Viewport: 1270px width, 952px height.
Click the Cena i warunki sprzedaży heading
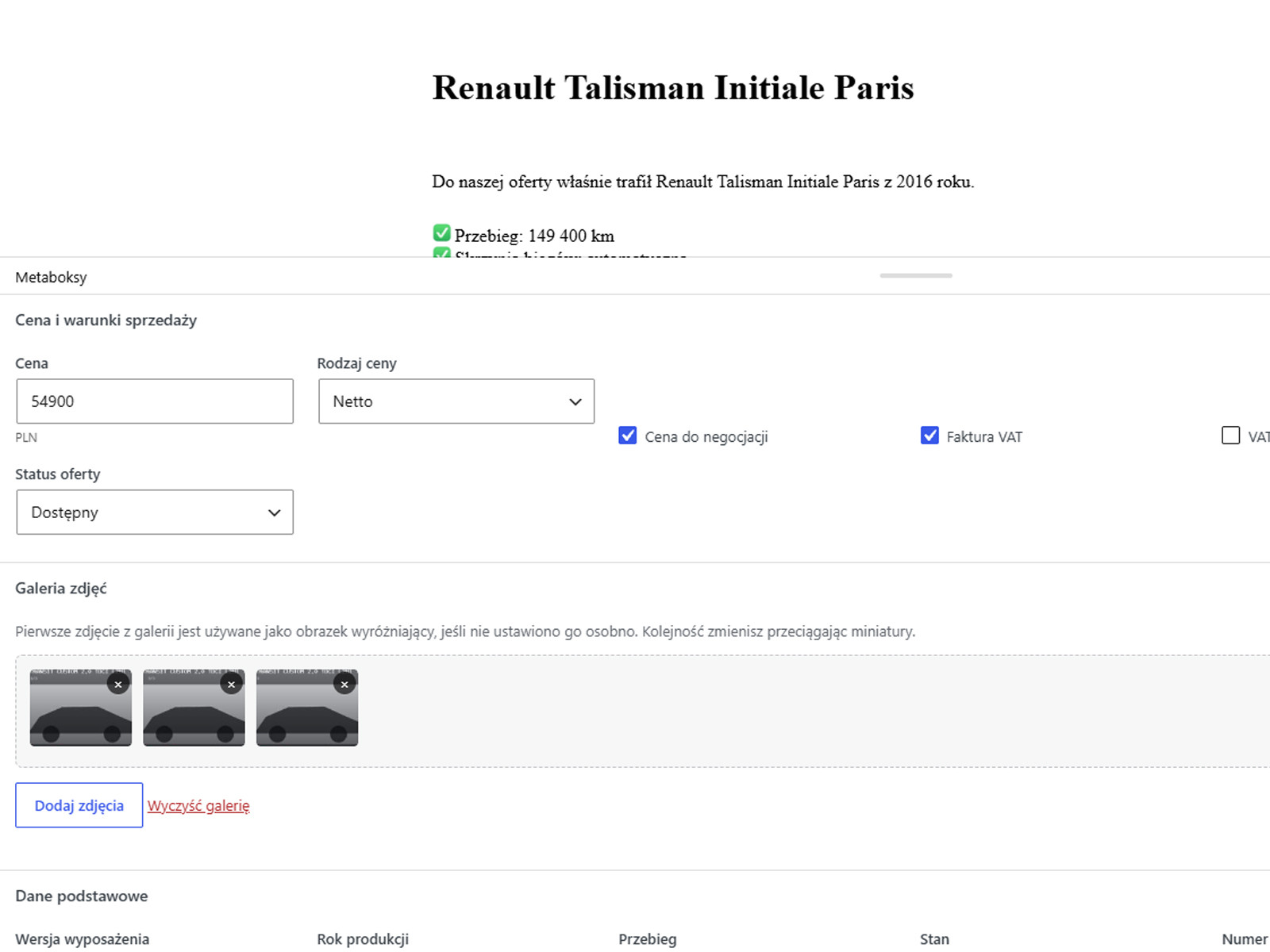[106, 321]
